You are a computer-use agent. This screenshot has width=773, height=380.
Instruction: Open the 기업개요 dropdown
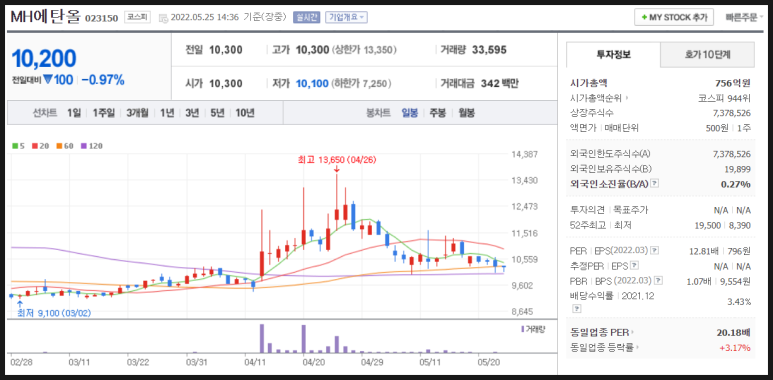pyautogui.click(x=346, y=18)
